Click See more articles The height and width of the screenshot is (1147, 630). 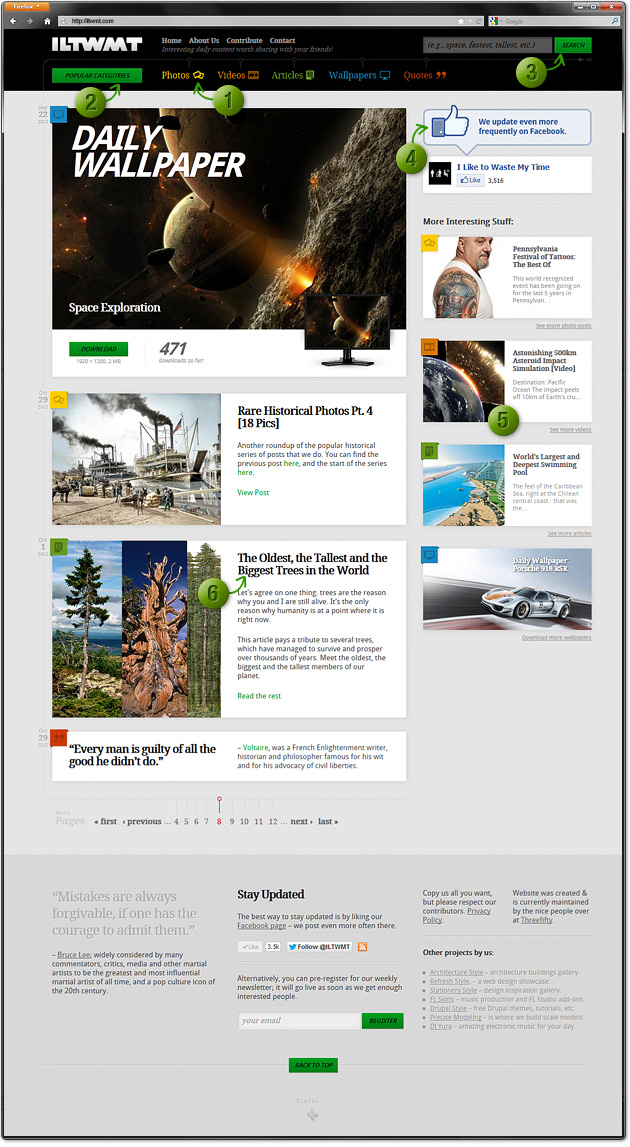tap(569, 533)
